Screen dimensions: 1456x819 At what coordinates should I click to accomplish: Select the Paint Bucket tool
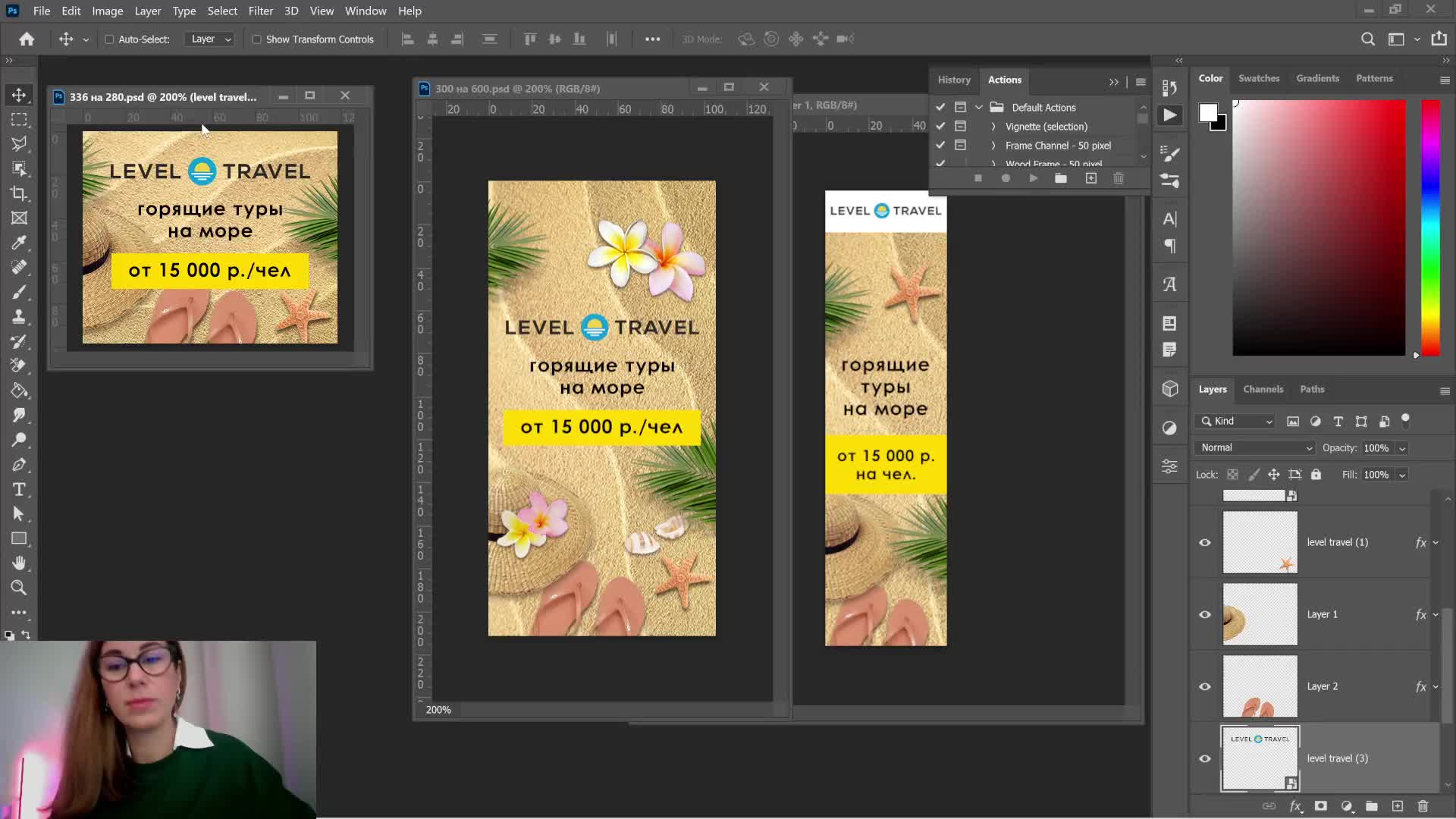coord(19,391)
